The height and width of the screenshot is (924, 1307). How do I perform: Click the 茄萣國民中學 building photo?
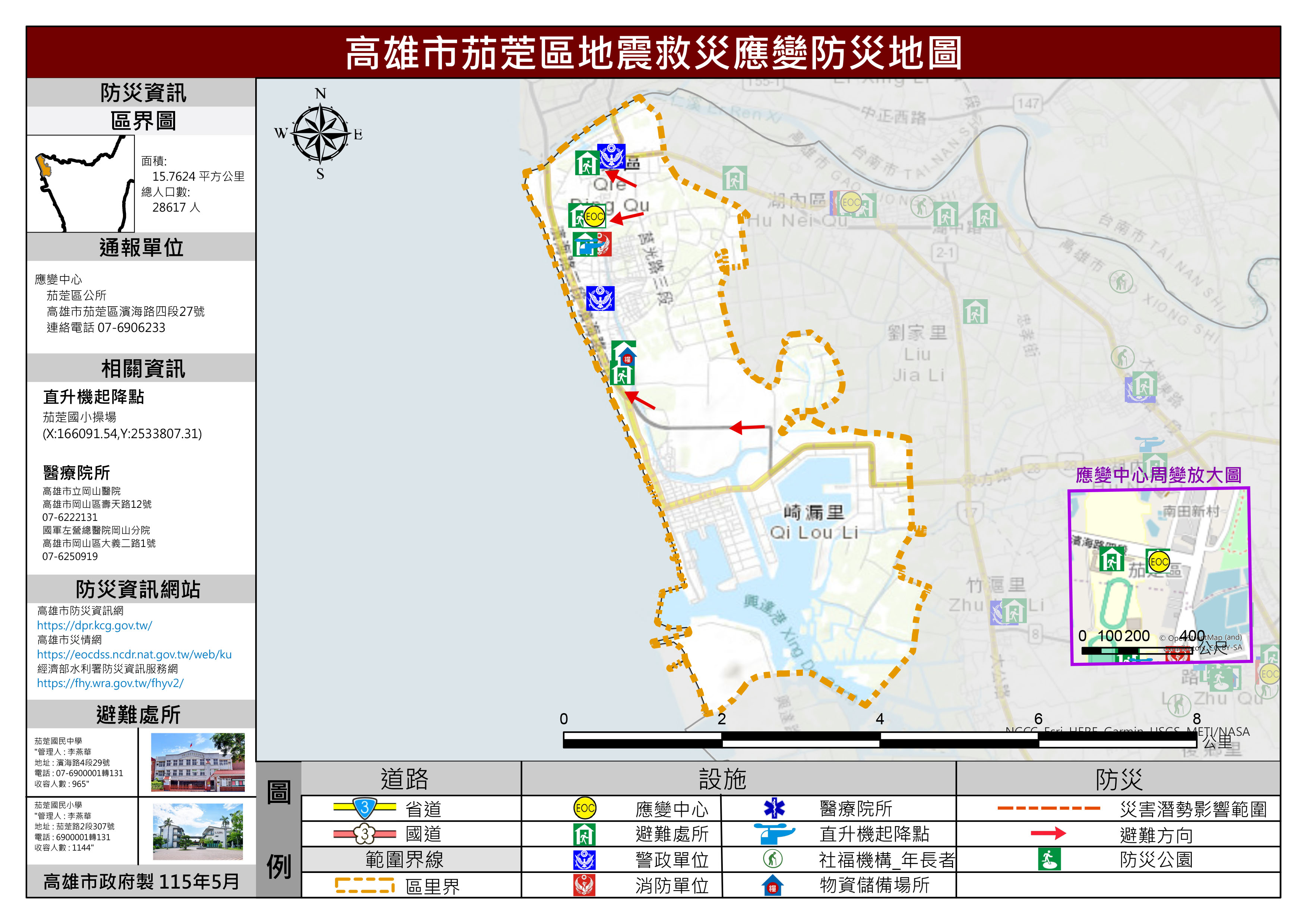(x=197, y=762)
